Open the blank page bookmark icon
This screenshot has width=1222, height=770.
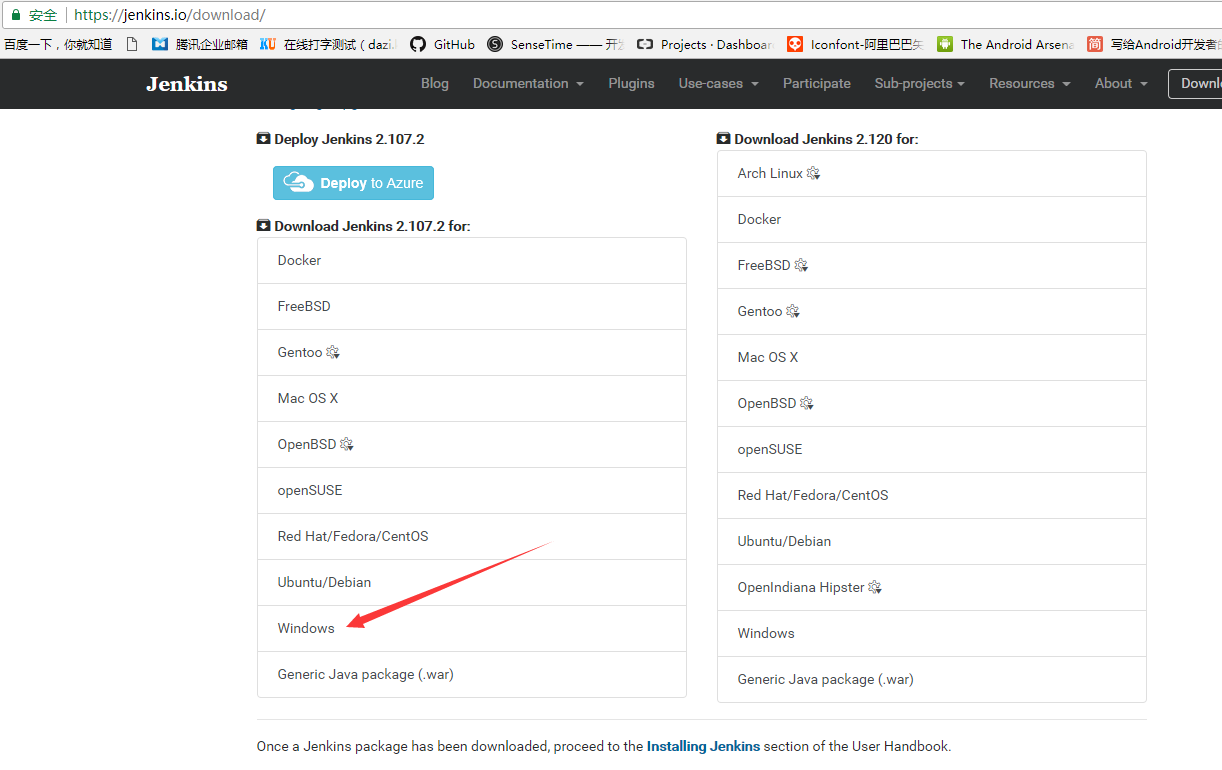(131, 44)
